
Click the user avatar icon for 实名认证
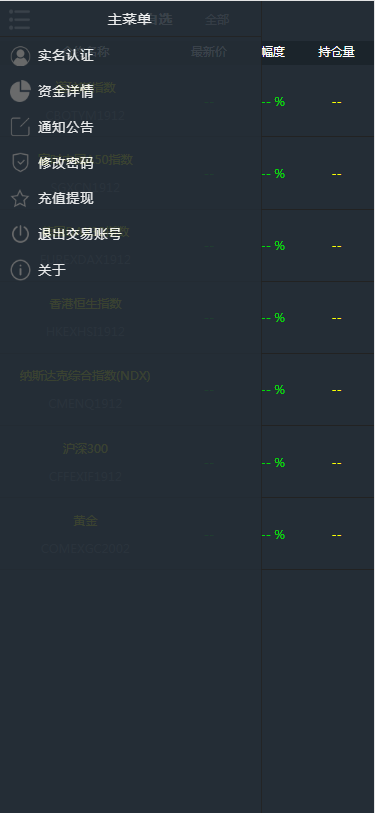coord(20,56)
